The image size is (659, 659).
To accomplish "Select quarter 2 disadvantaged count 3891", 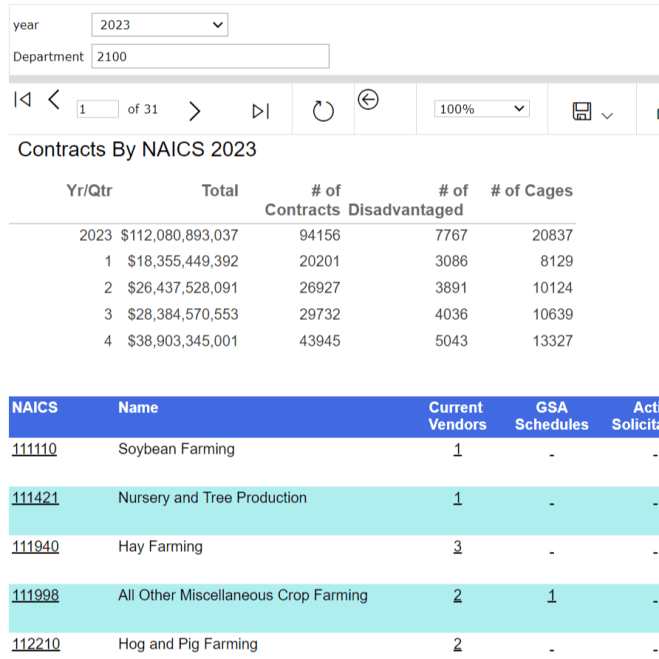I will point(451,288).
